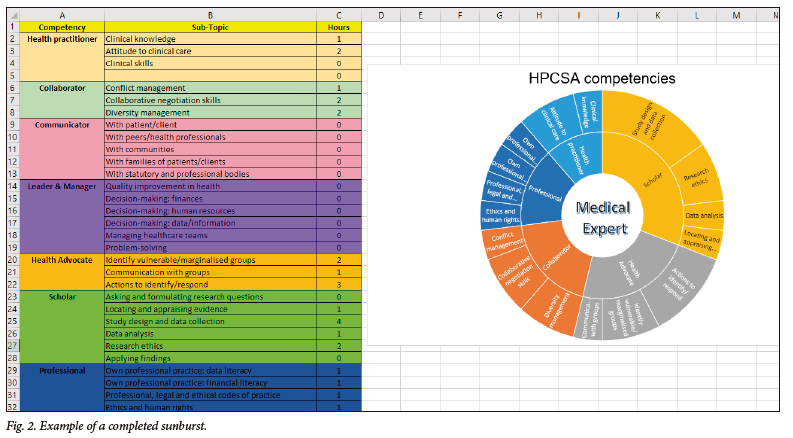The image size is (793, 438).
Task: Click the column N header
Action: click(x=776, y=14)
